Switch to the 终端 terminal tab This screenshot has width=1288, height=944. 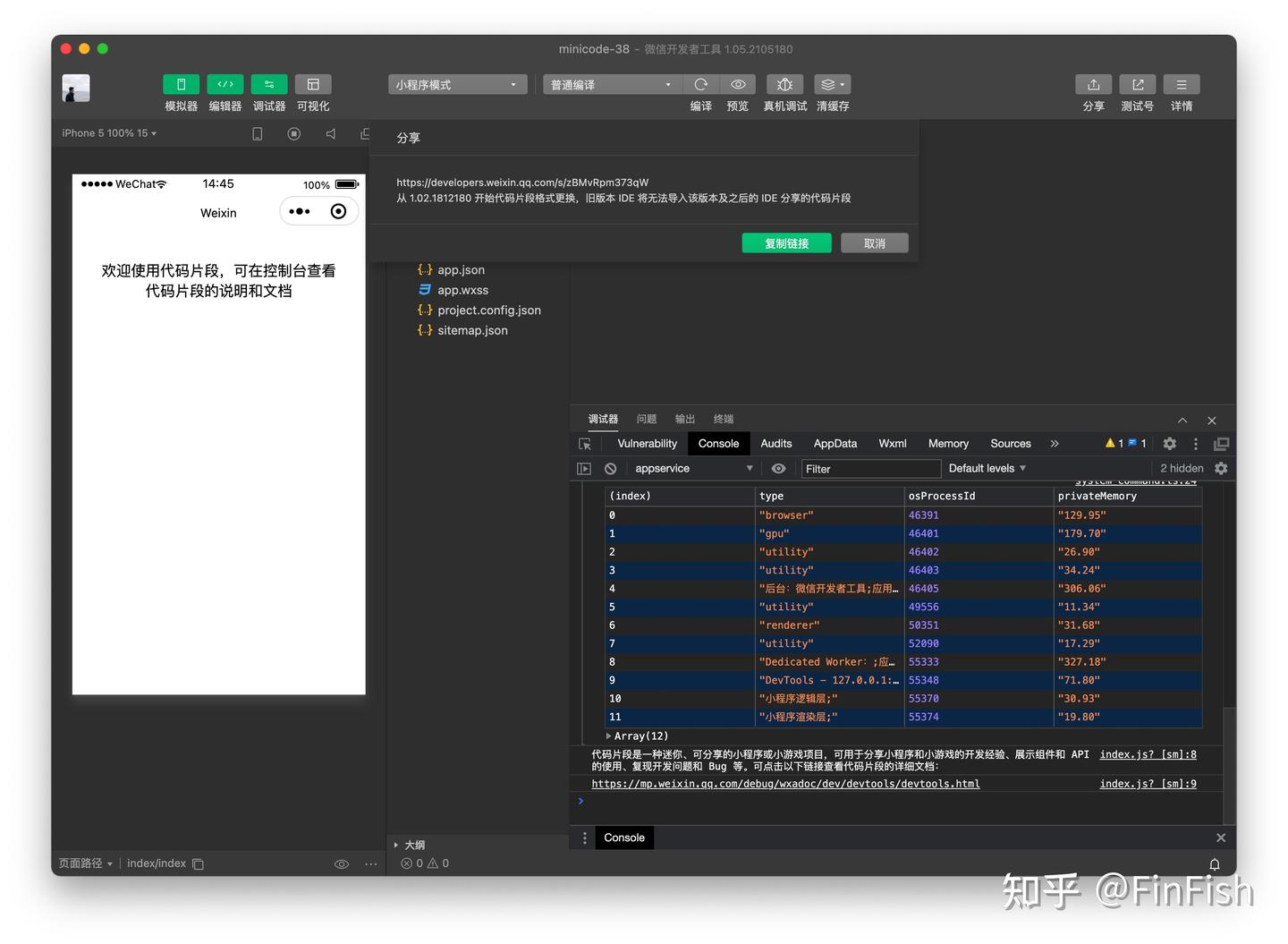[724, 419]
